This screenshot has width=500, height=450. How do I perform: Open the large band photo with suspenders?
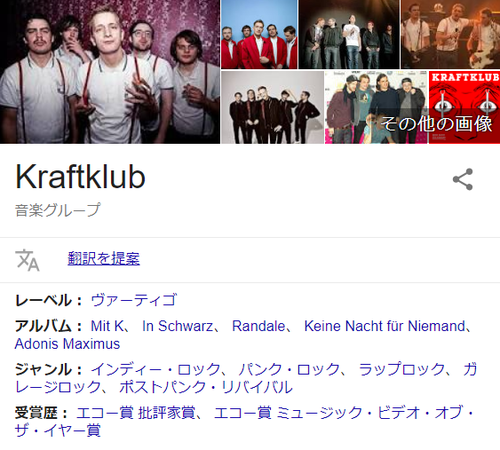tap(110, 72)
